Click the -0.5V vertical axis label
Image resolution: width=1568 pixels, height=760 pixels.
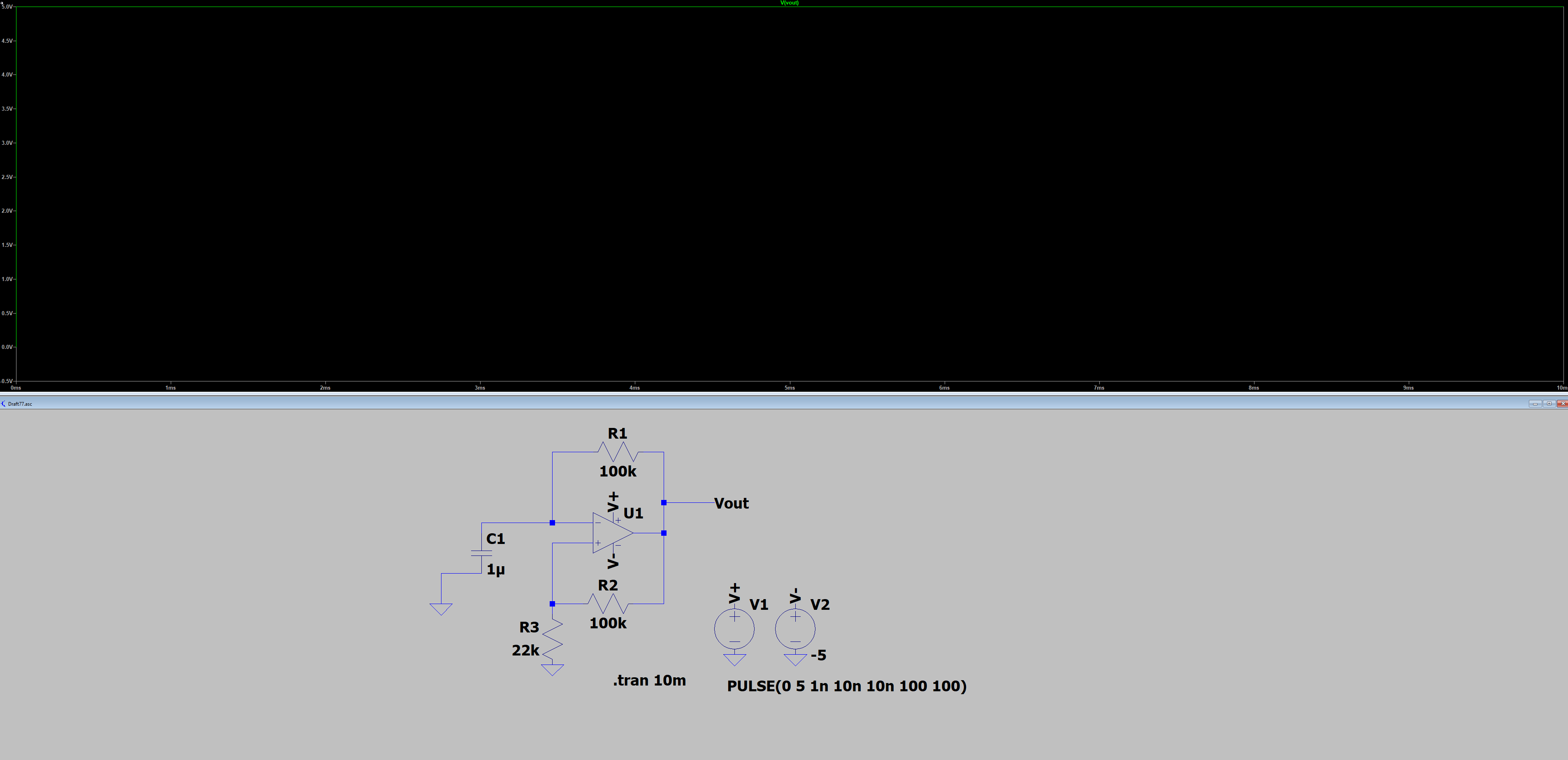coord(7,381)
